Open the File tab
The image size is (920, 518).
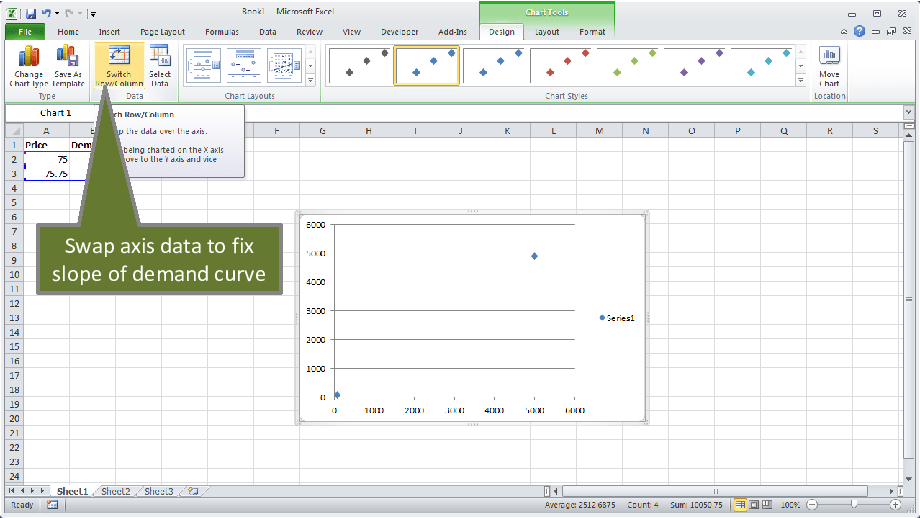(x=25, y=32)
